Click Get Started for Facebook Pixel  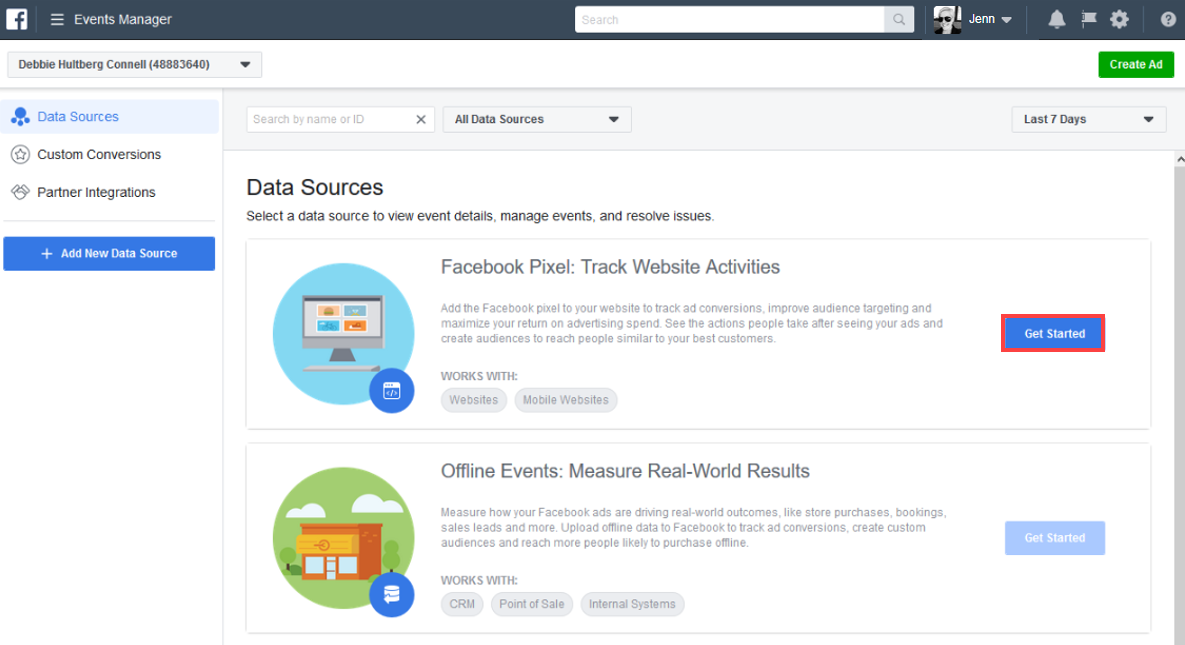click(x=1054, y=333)
